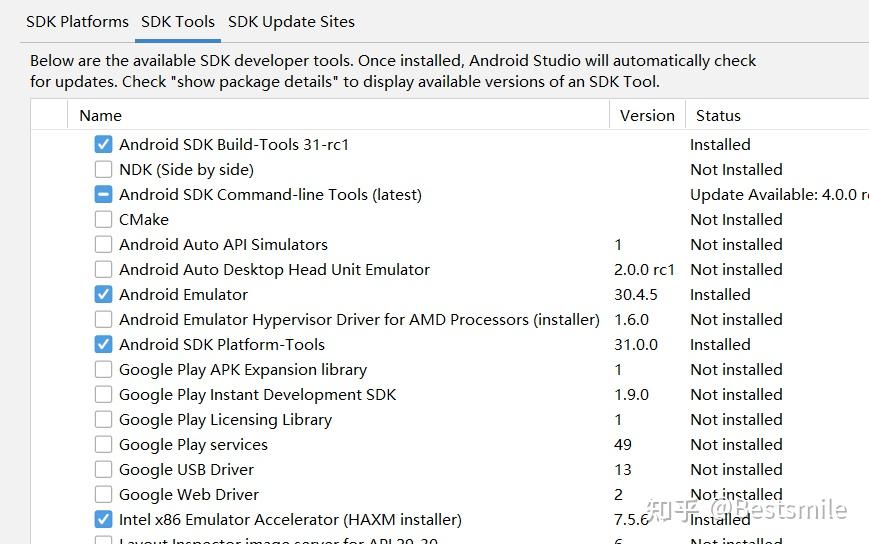Image resolution: width=869 pixels, height=544 pixels.
Task: Sort by the Version column header
Action: [x=647, y=115]
